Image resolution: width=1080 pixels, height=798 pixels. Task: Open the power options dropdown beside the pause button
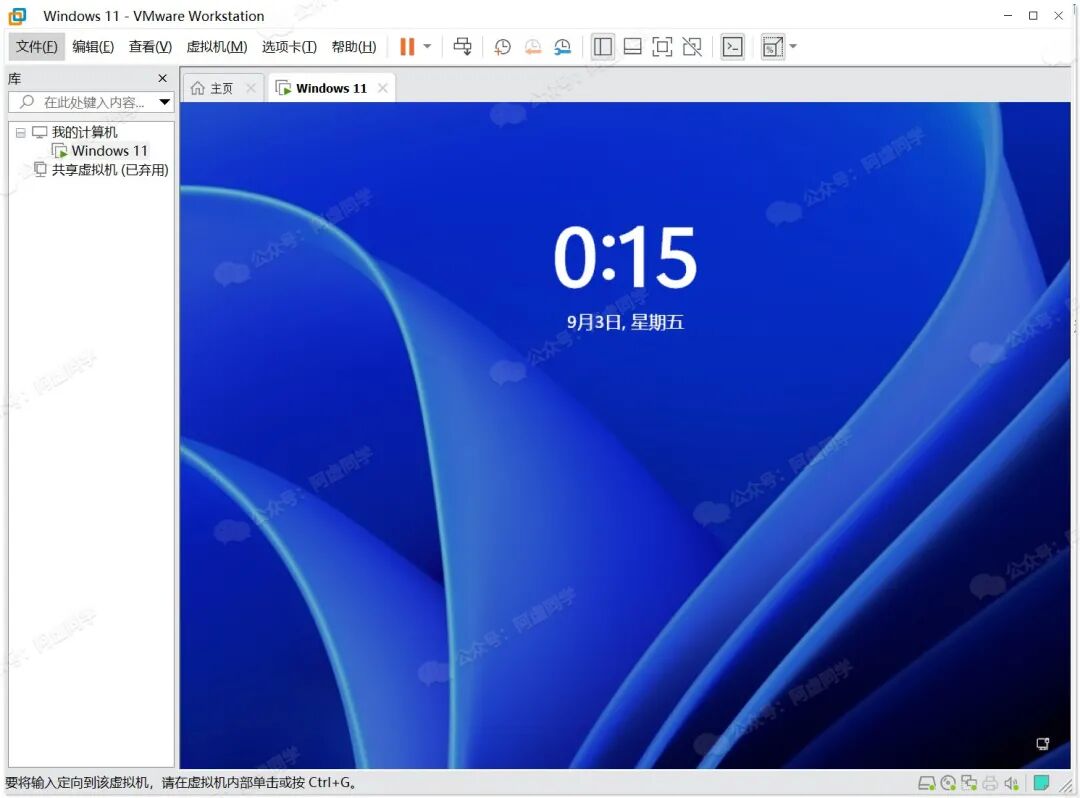427,47
